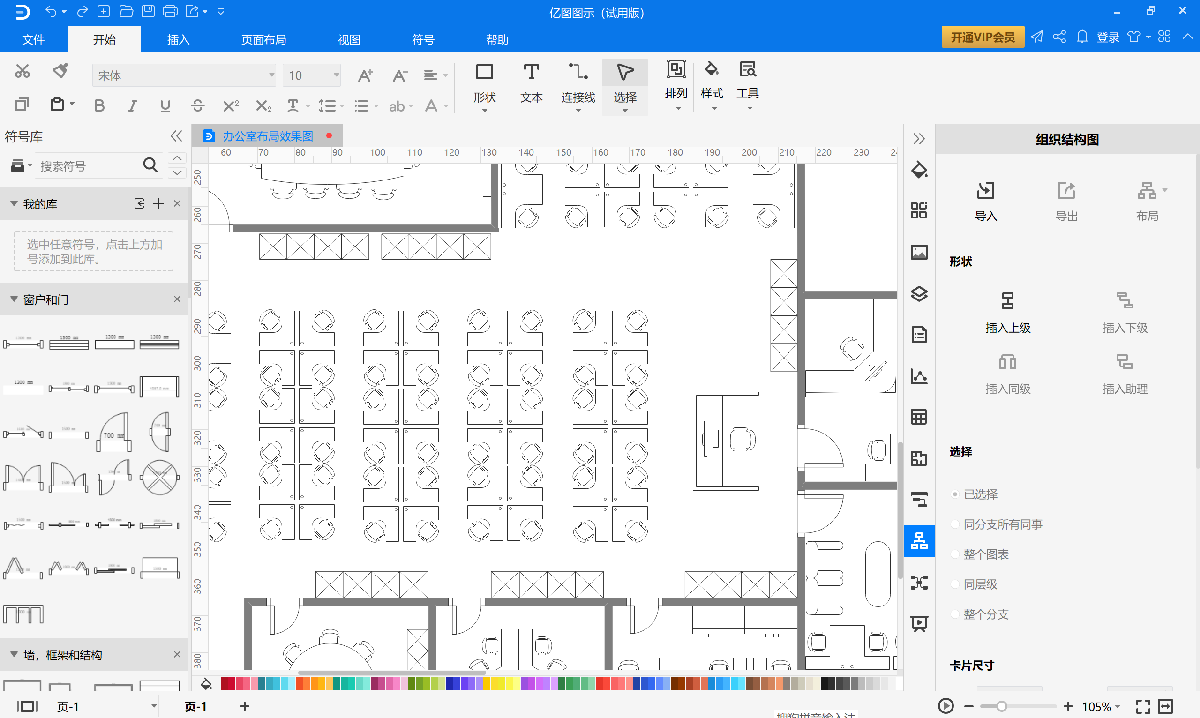Toggle page list icon in status bar

tap(27, 706)
